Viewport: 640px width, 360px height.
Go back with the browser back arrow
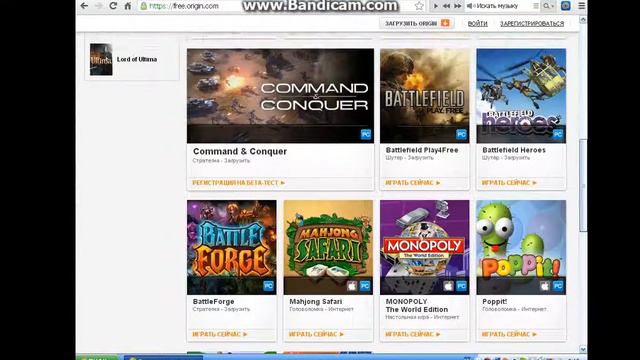click(x=84, y=6)
